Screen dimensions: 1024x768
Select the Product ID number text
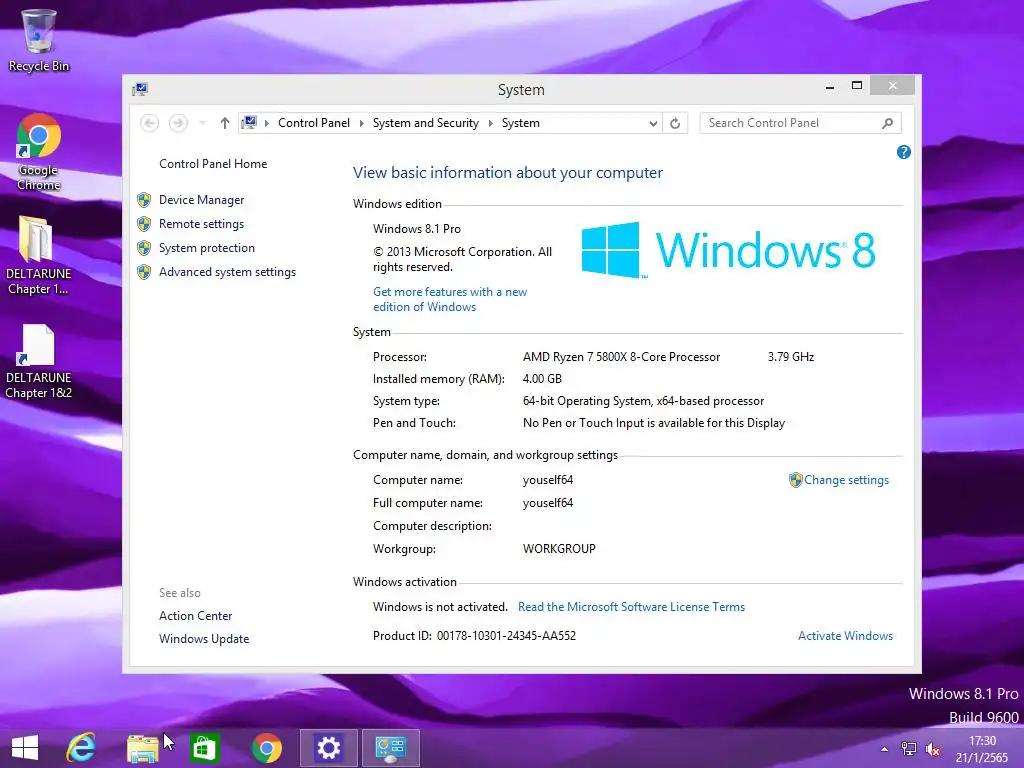point(506,636)
